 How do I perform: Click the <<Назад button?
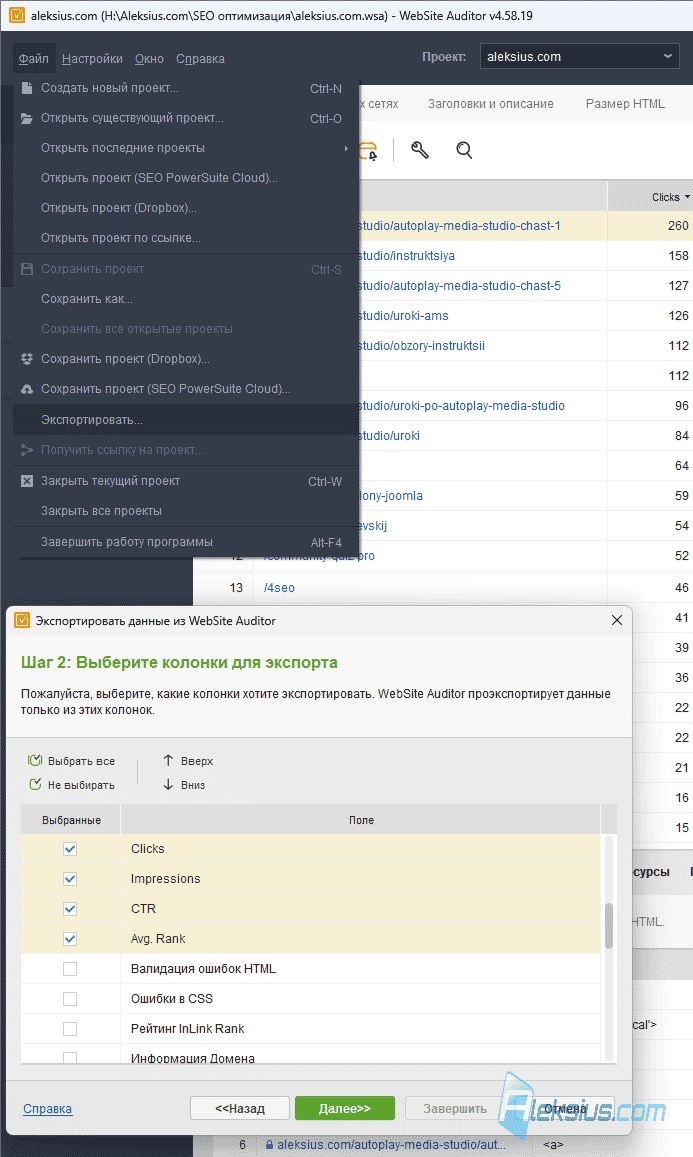pos(240,1108)
